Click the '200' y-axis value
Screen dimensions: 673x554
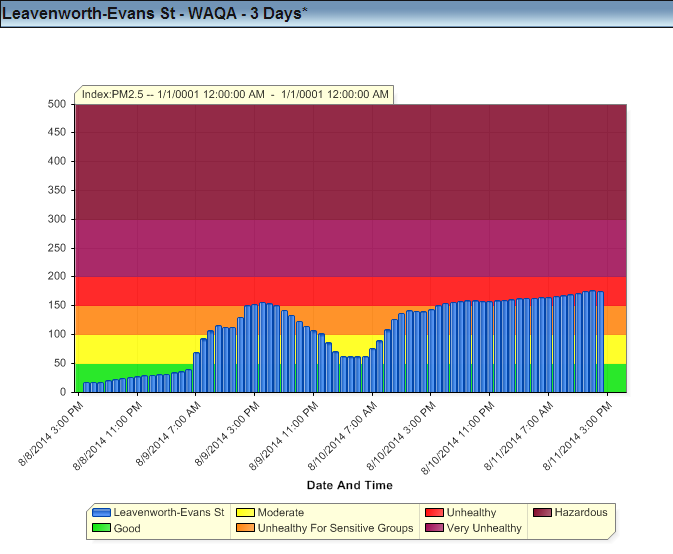coord(57,276)
